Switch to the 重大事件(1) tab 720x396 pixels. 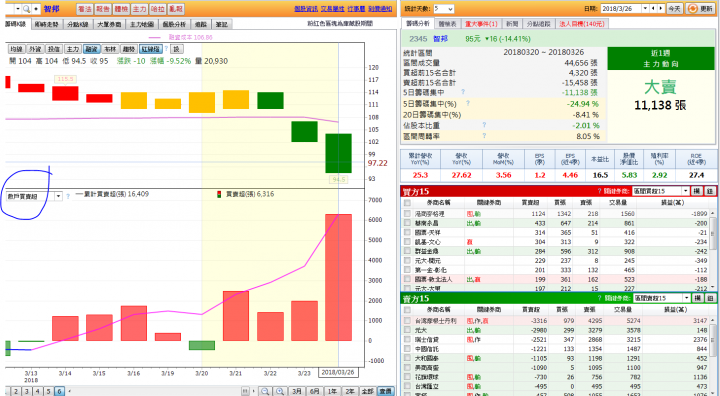point(481,23)
